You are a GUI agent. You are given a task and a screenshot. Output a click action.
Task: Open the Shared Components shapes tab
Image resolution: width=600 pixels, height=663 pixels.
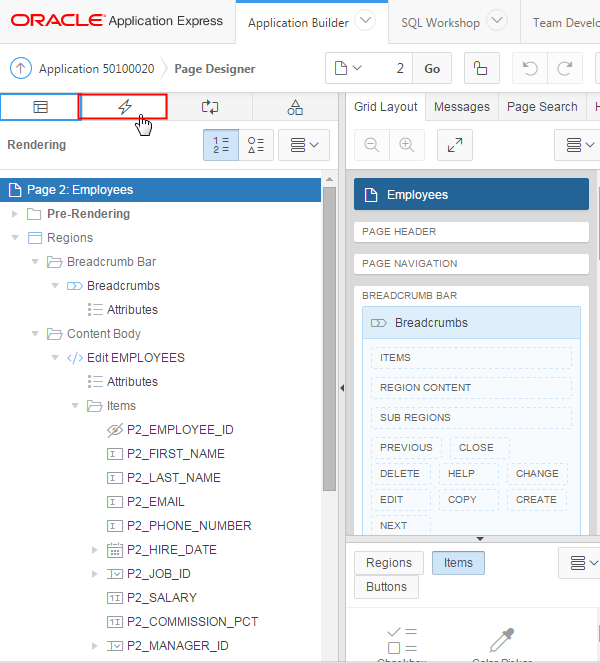(x=295, y=107)
